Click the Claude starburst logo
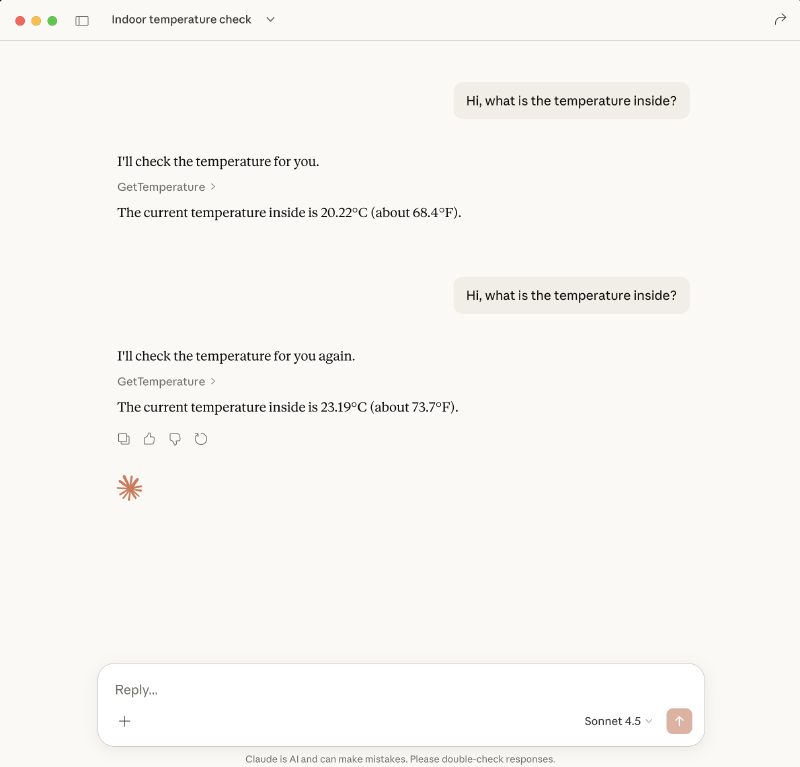Image resolution: width=800 pixels, height=767 pixels. tap(130, 488)
